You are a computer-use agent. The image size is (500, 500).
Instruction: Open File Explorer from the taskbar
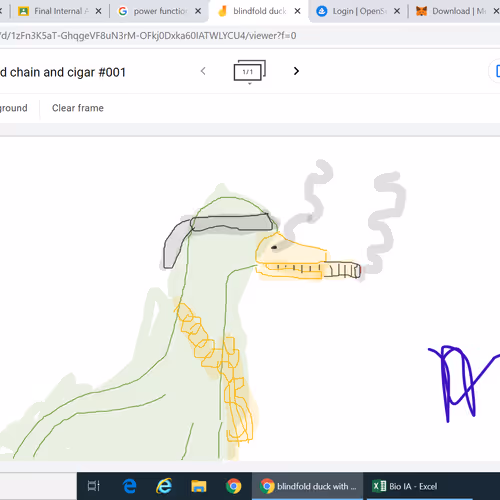199,486
